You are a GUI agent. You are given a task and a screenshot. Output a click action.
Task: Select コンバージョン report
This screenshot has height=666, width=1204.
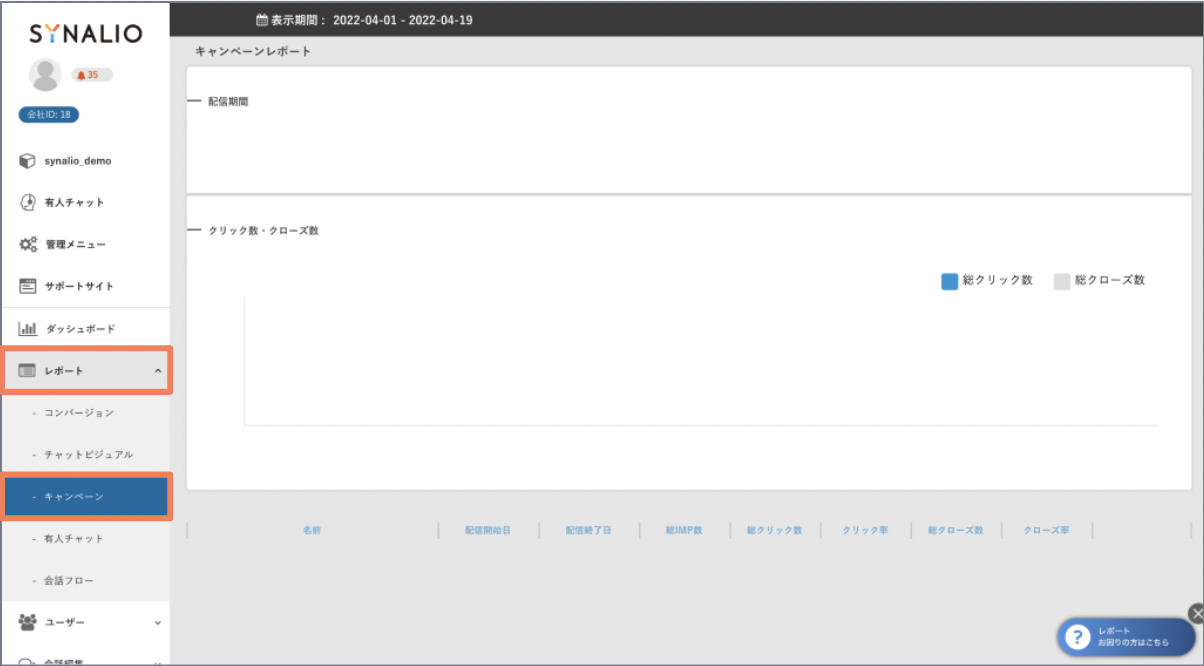coord(79,412)
